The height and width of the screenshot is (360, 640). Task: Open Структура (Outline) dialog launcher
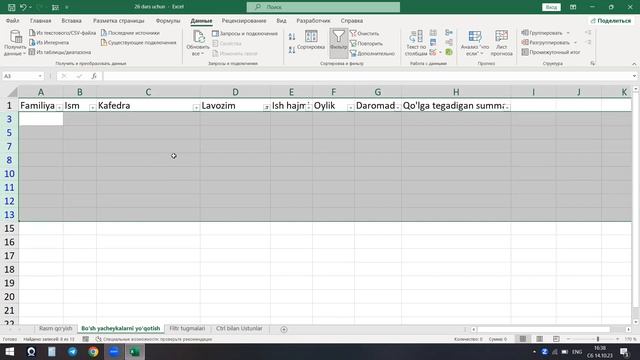tap(593, 63)
